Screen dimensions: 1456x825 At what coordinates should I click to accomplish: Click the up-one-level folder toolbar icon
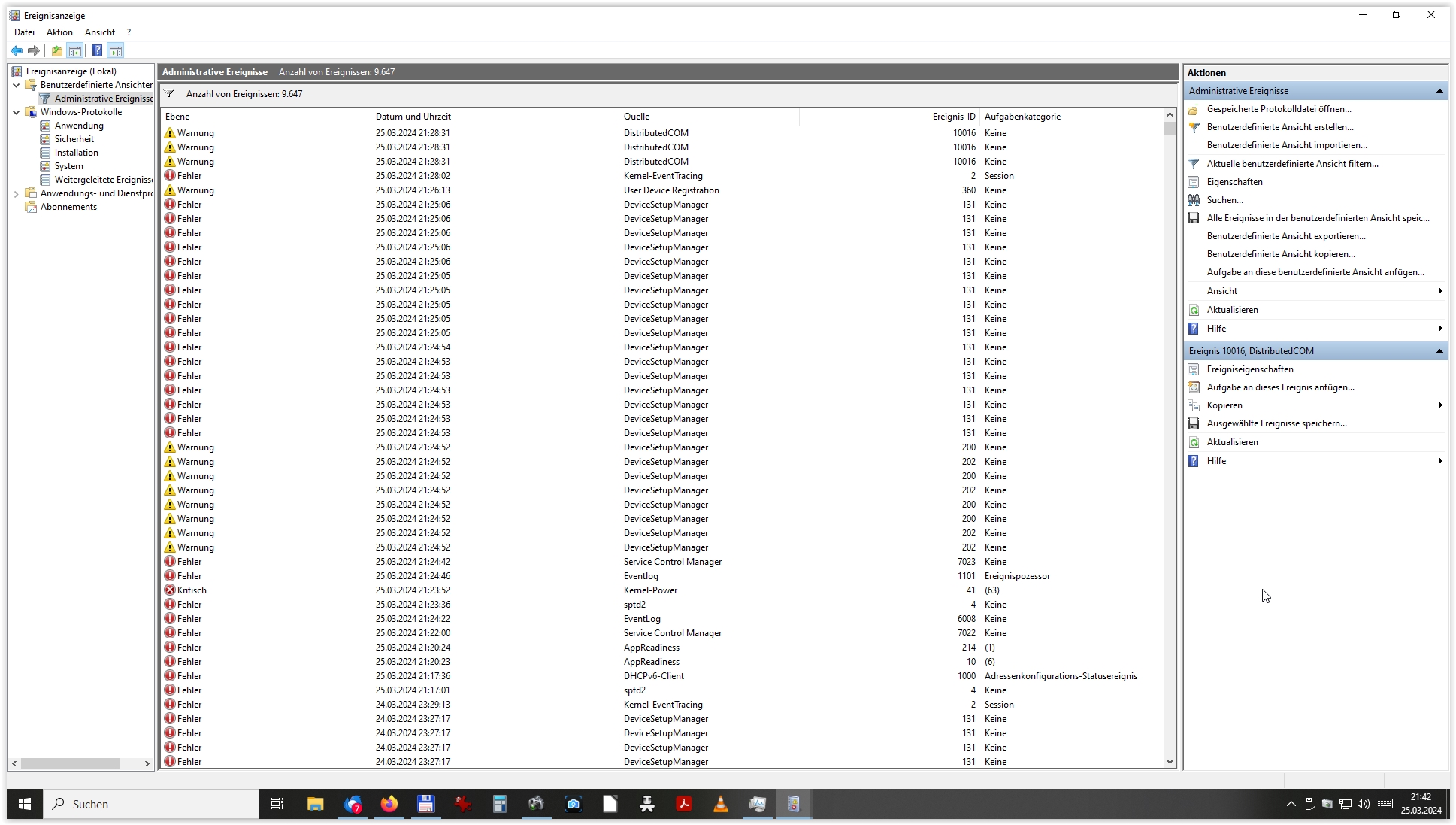point(57,50)
